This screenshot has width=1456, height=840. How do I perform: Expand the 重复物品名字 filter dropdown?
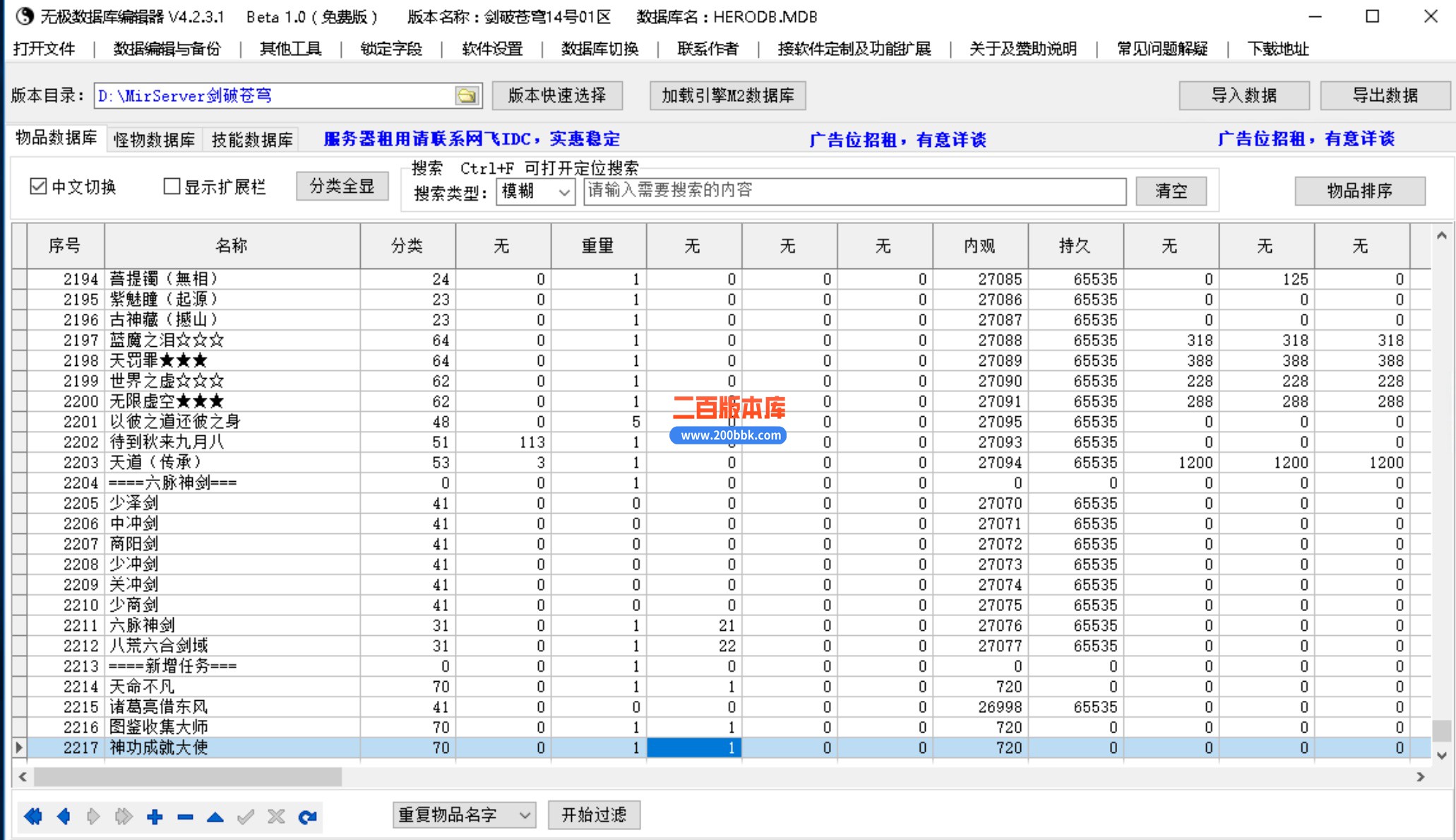(524, 815)
